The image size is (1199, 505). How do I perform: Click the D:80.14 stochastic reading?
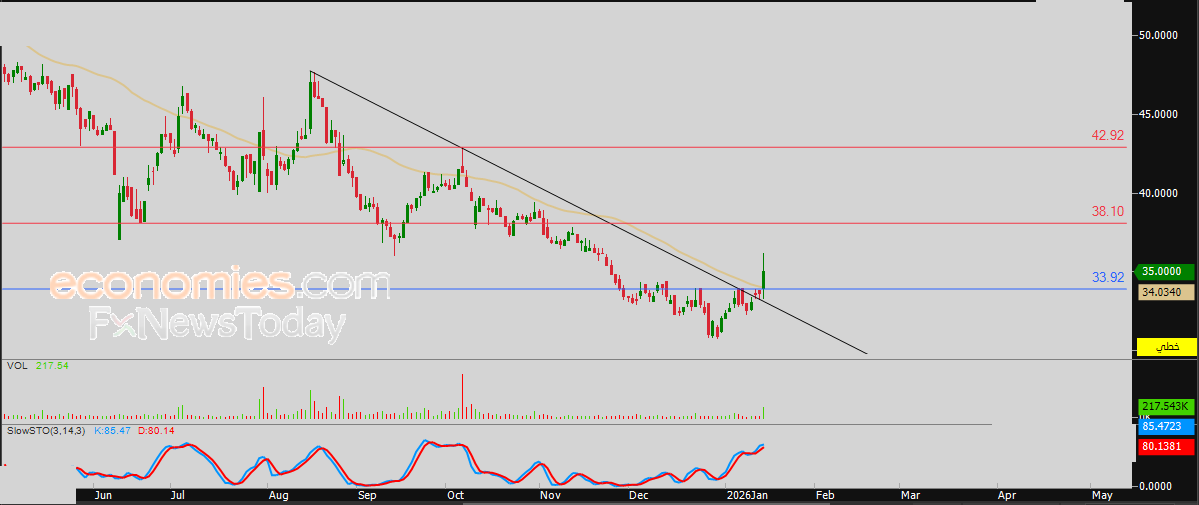[x=158, y=429]
